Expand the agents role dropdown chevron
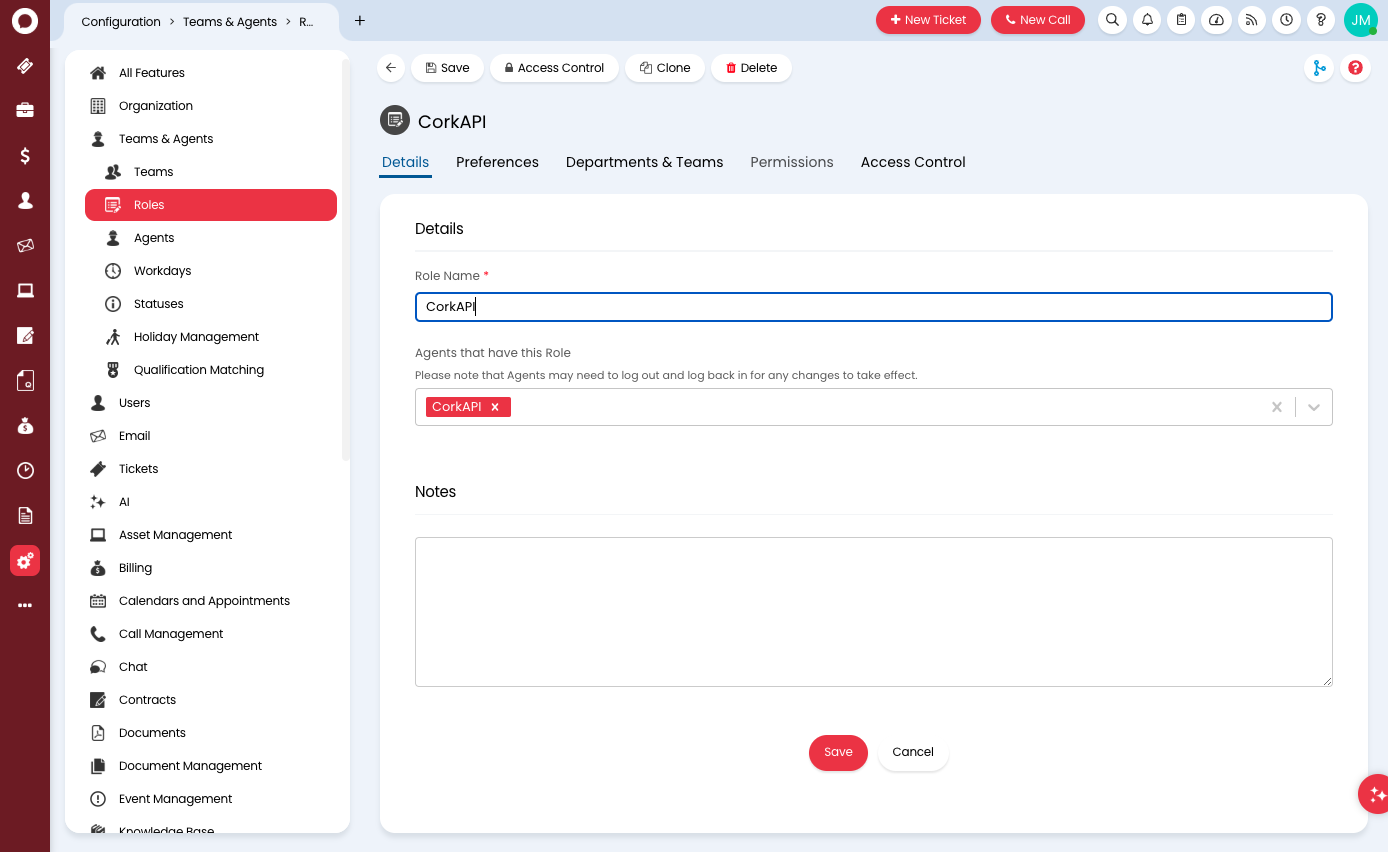1388x852 pixels. (1314, 407)
